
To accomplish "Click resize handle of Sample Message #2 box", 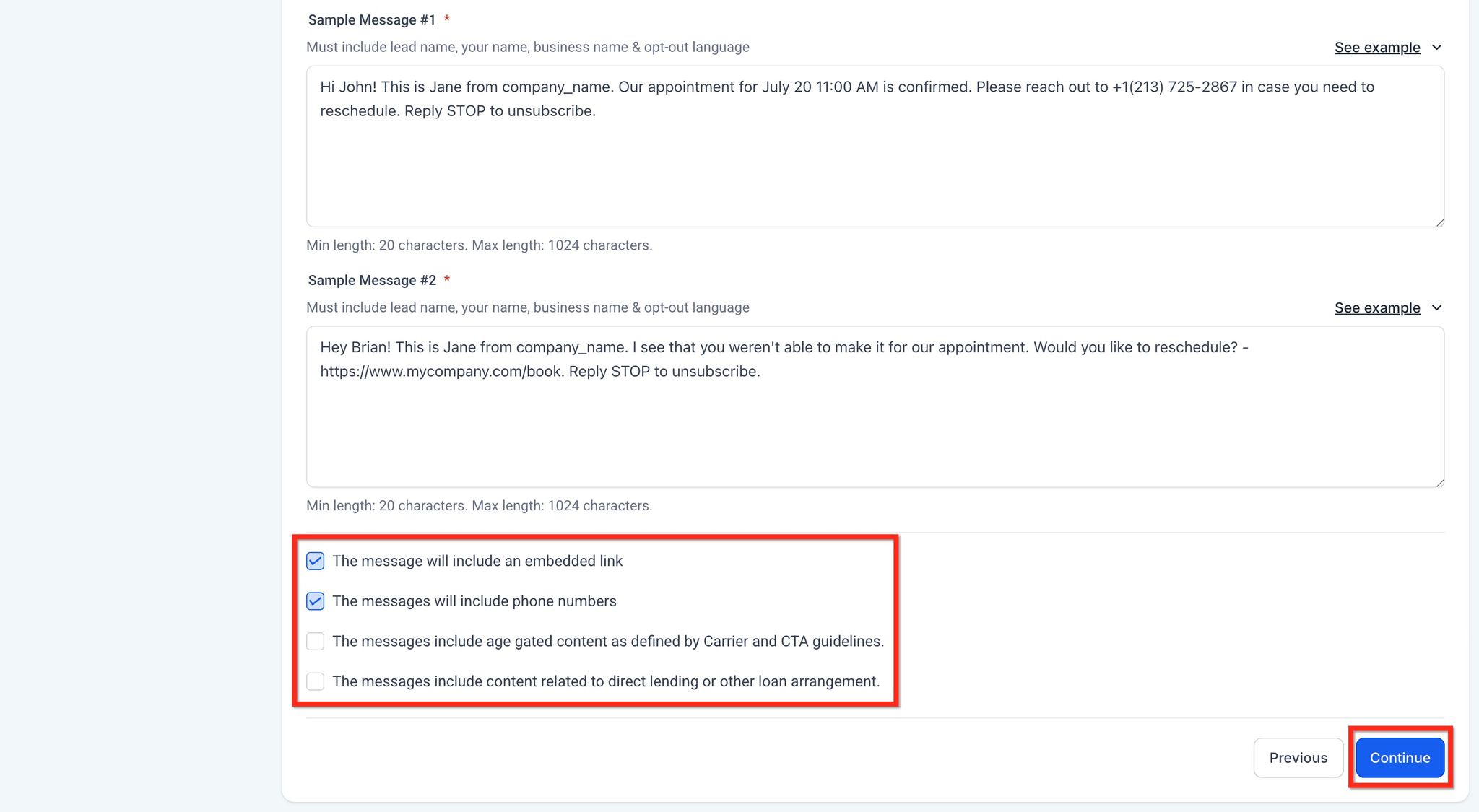I will point(1439,483).
